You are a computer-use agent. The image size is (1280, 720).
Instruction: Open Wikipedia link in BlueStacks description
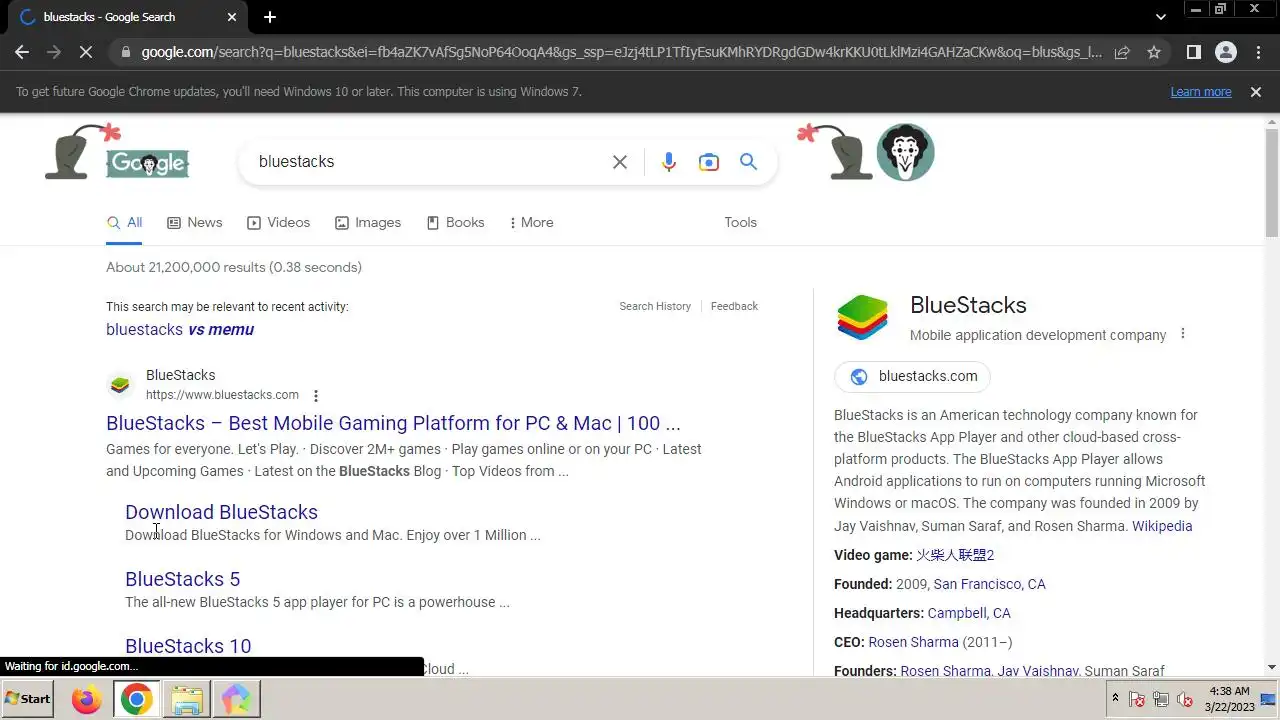pos(1162,526)
